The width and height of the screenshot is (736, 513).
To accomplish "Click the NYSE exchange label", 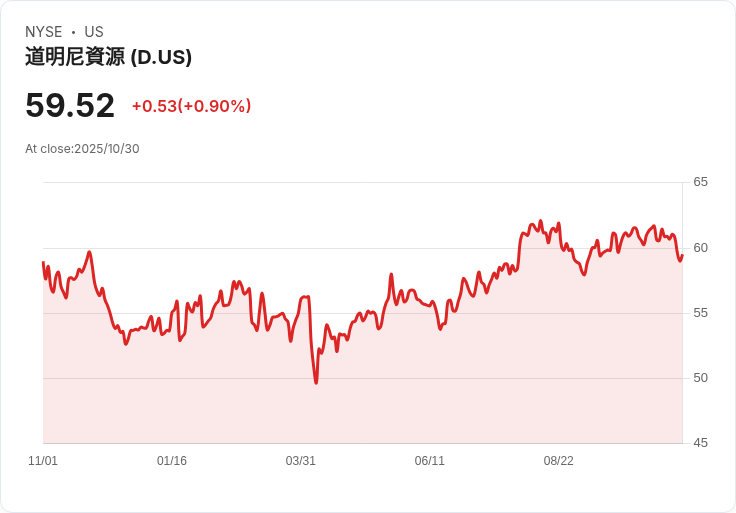I will tap(44, 32).
